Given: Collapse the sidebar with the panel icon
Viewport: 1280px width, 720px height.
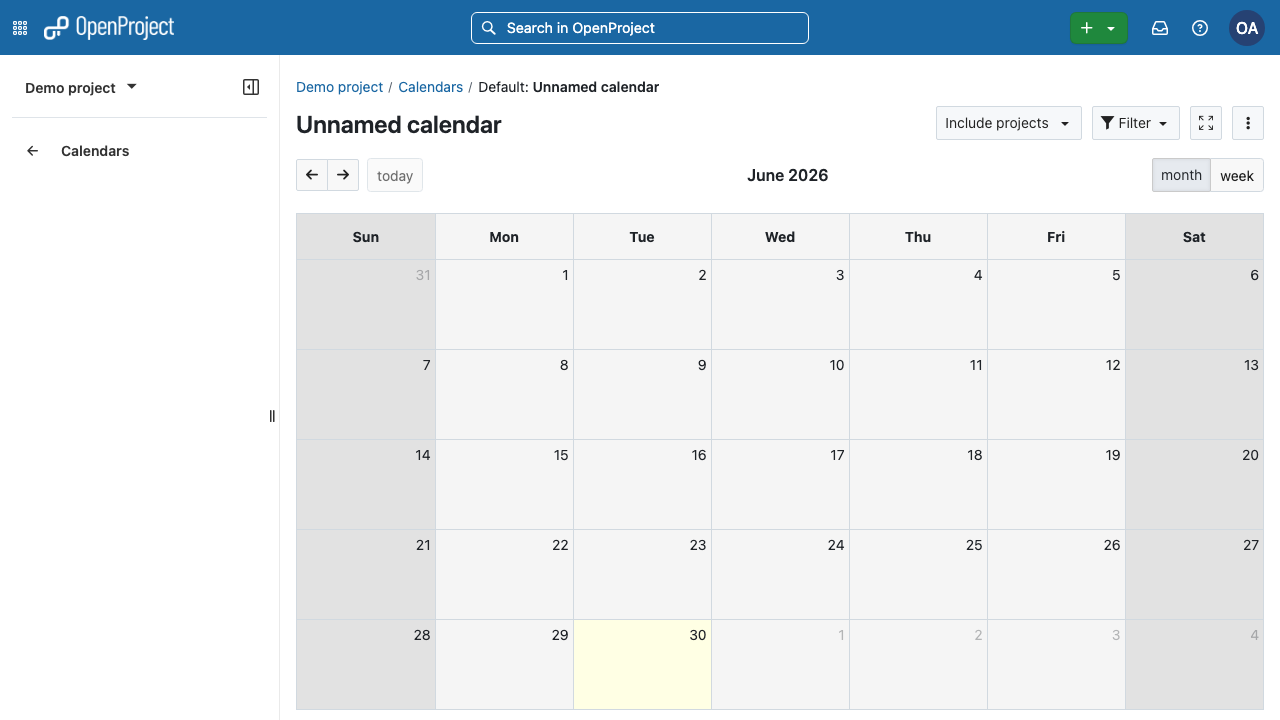Looking at the screenshot, I should click(251, 87).
